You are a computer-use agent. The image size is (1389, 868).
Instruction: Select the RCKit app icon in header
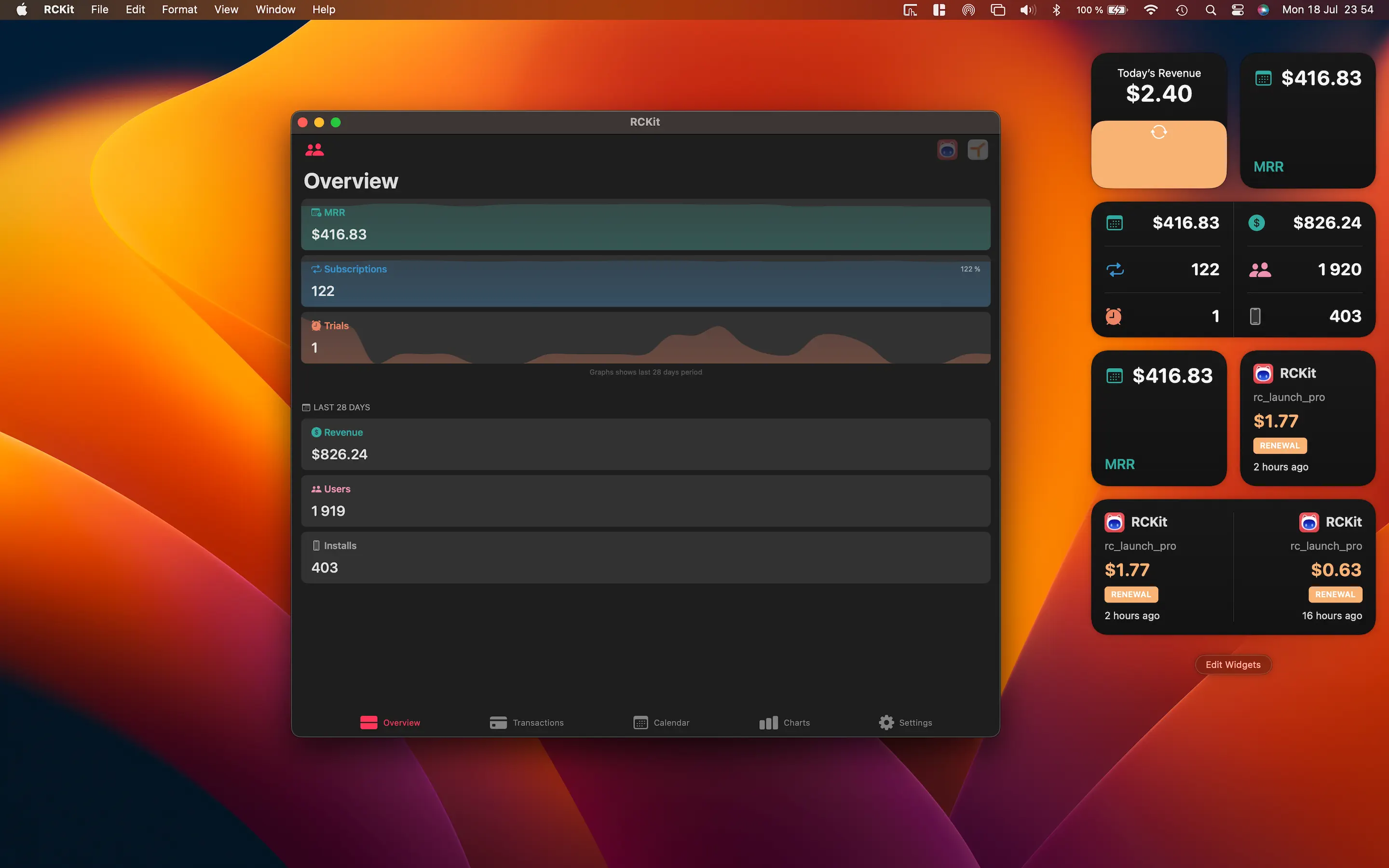[947, 150]
